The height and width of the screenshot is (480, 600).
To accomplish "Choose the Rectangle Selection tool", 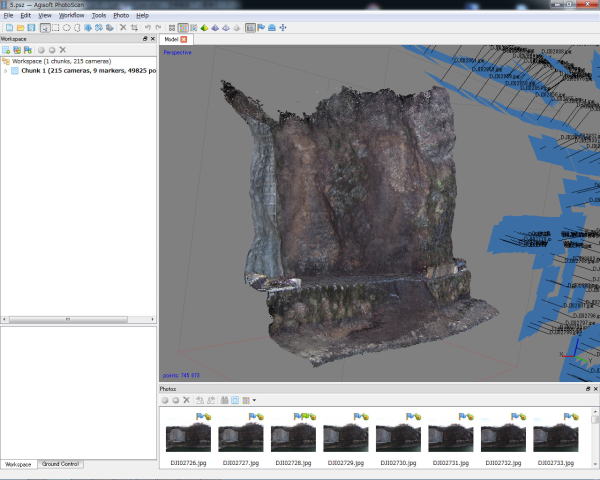I will coord(56,28).
